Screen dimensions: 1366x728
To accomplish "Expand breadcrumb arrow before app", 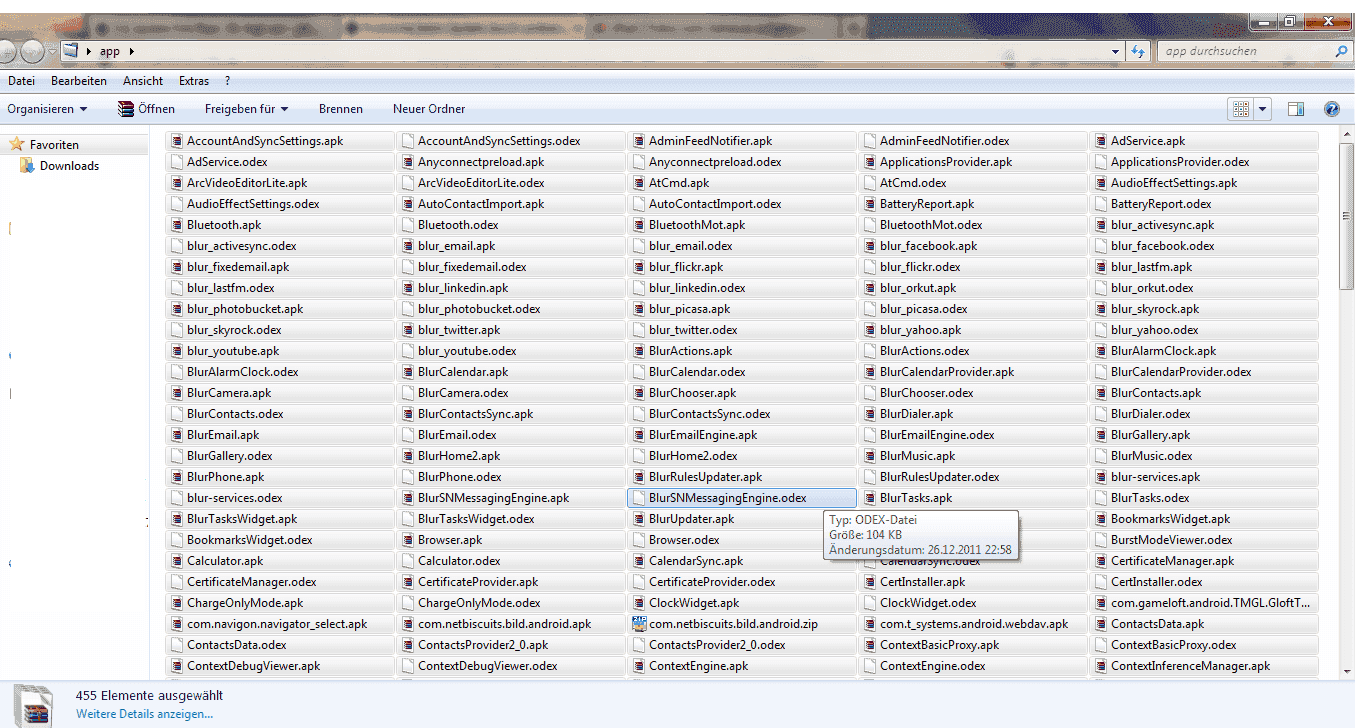I will coord(90,51).
